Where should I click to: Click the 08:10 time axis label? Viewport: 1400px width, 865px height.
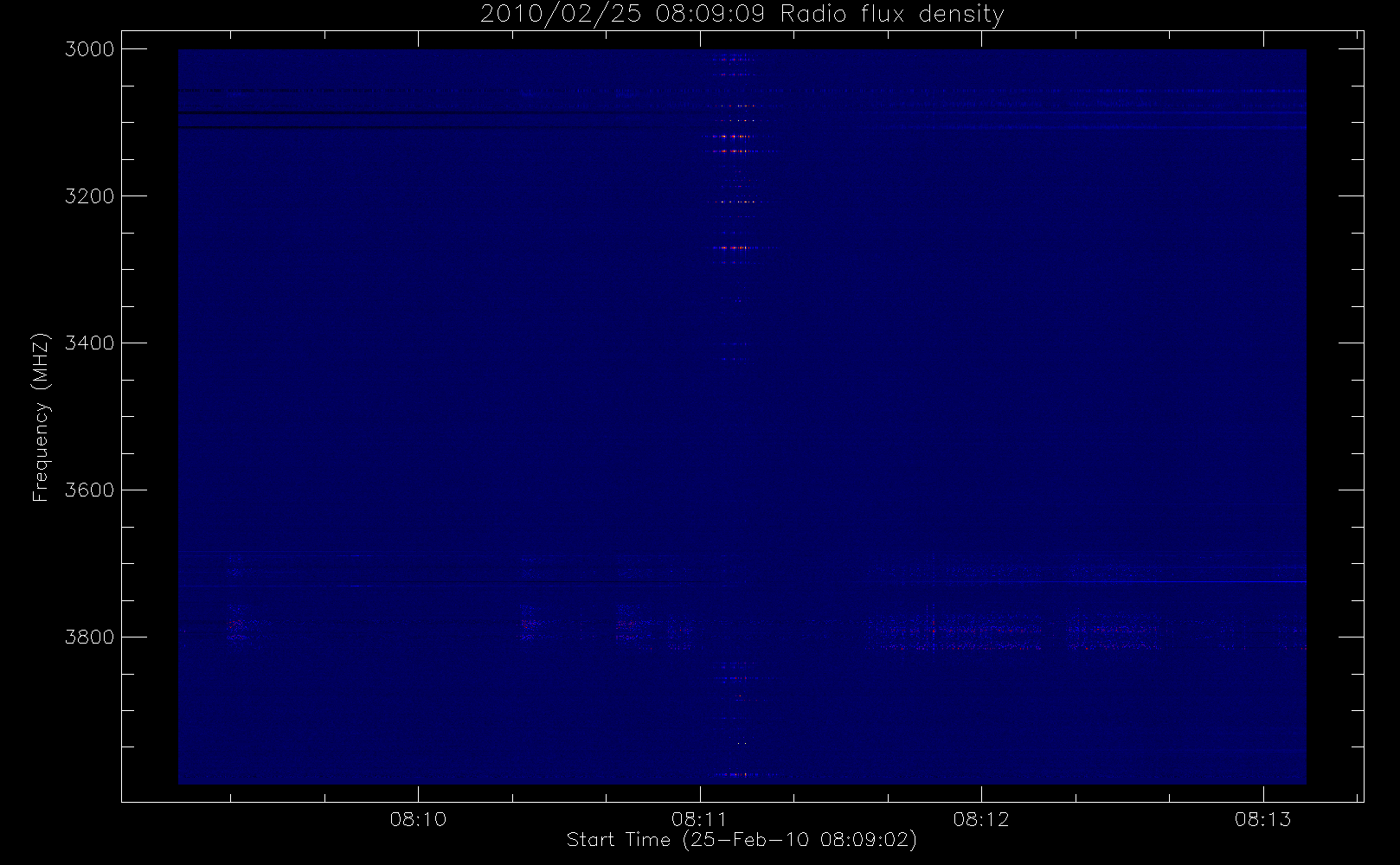418,819
